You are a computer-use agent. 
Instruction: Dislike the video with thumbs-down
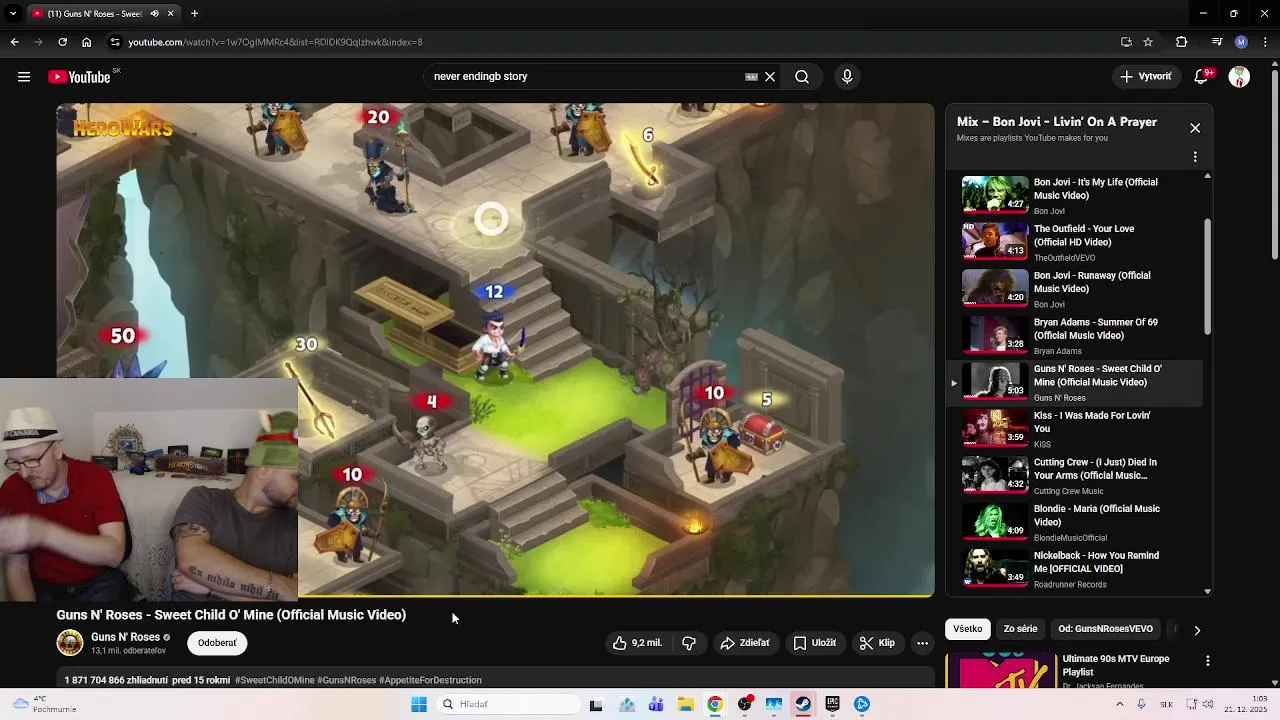(689, 643)
